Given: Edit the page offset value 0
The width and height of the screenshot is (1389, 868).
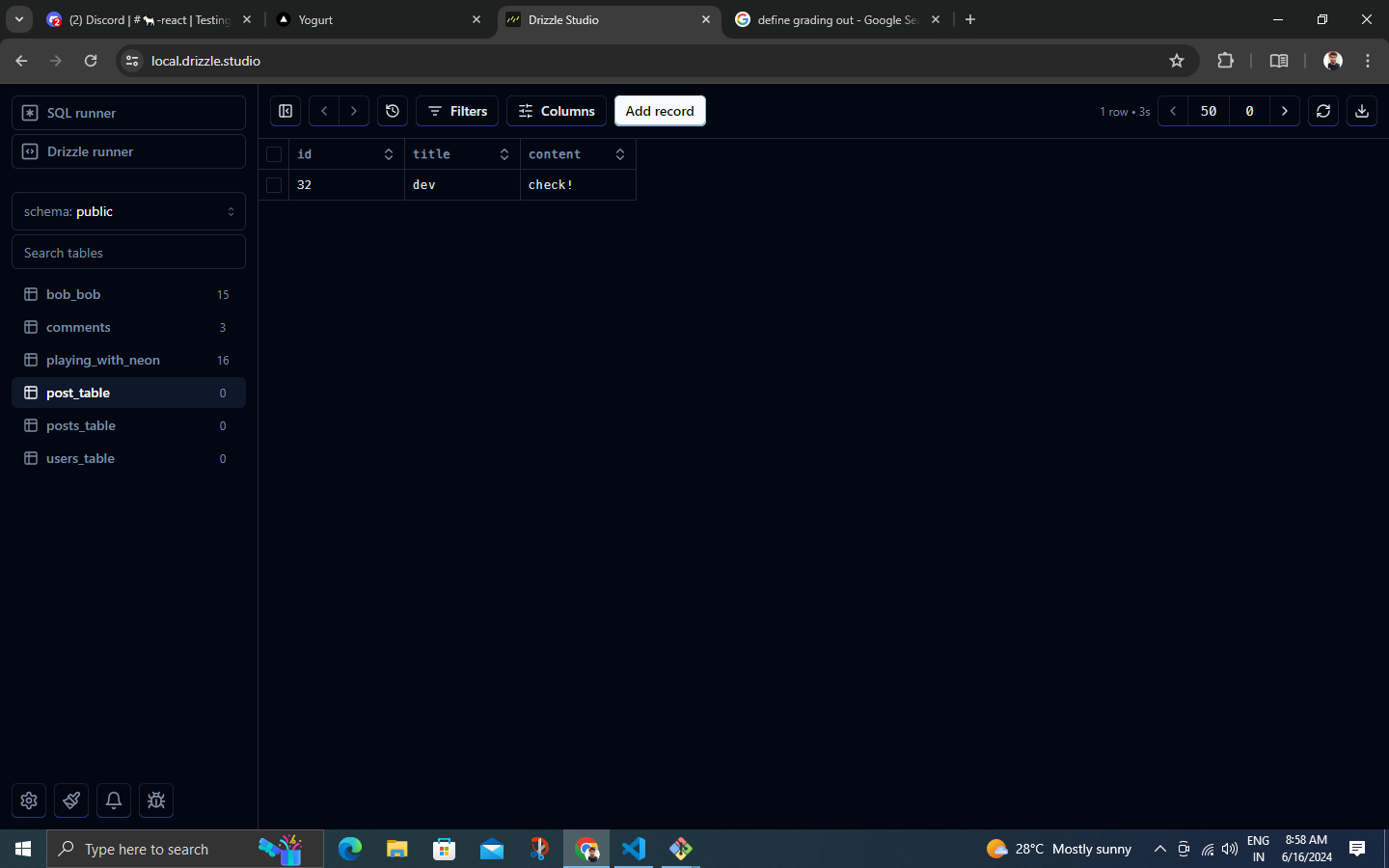Looking at the screenshot, I should 1249,111.
